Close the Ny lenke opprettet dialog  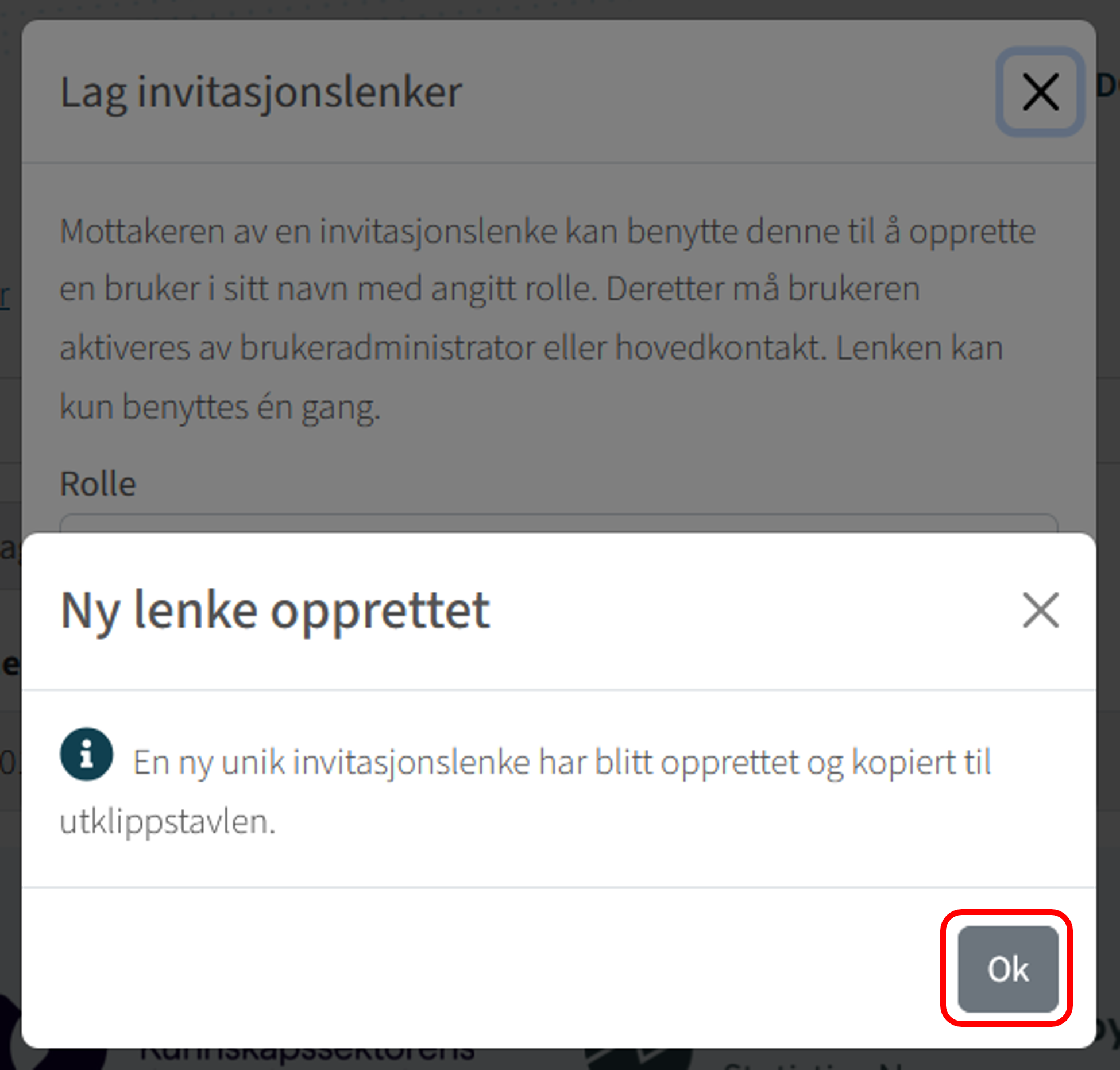(1040, 611)
